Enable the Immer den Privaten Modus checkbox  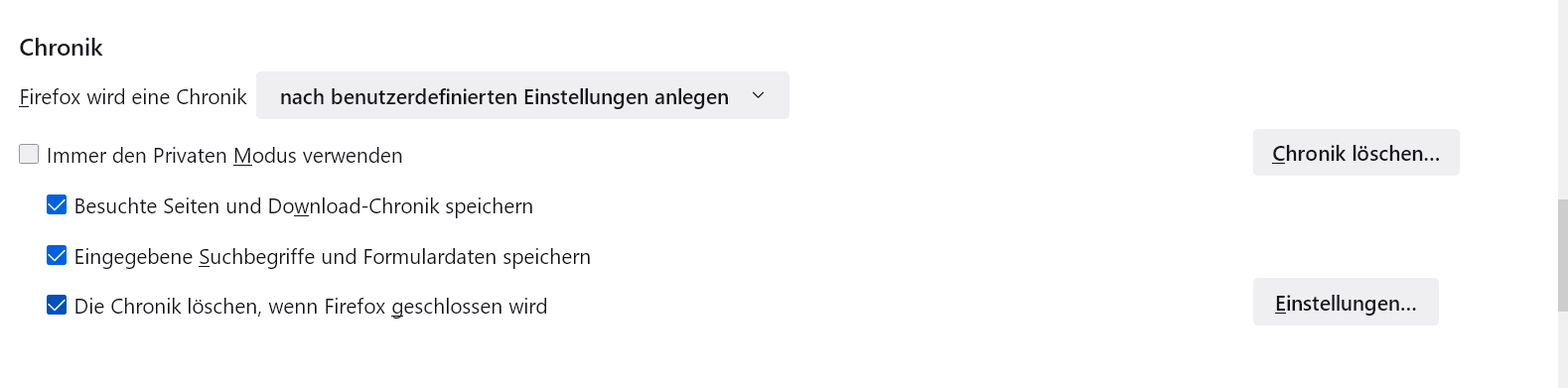[x=29, y=154]
